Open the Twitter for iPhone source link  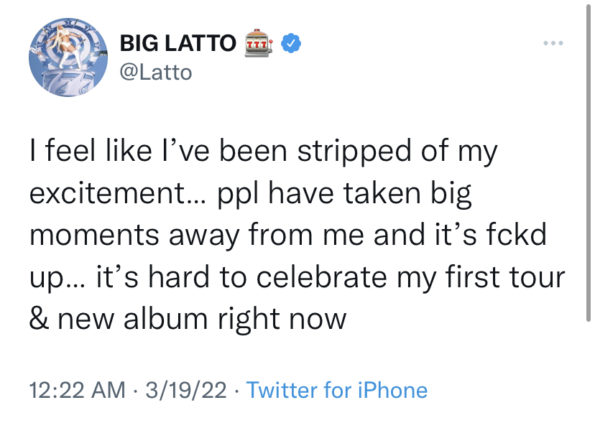coord(337,390)
